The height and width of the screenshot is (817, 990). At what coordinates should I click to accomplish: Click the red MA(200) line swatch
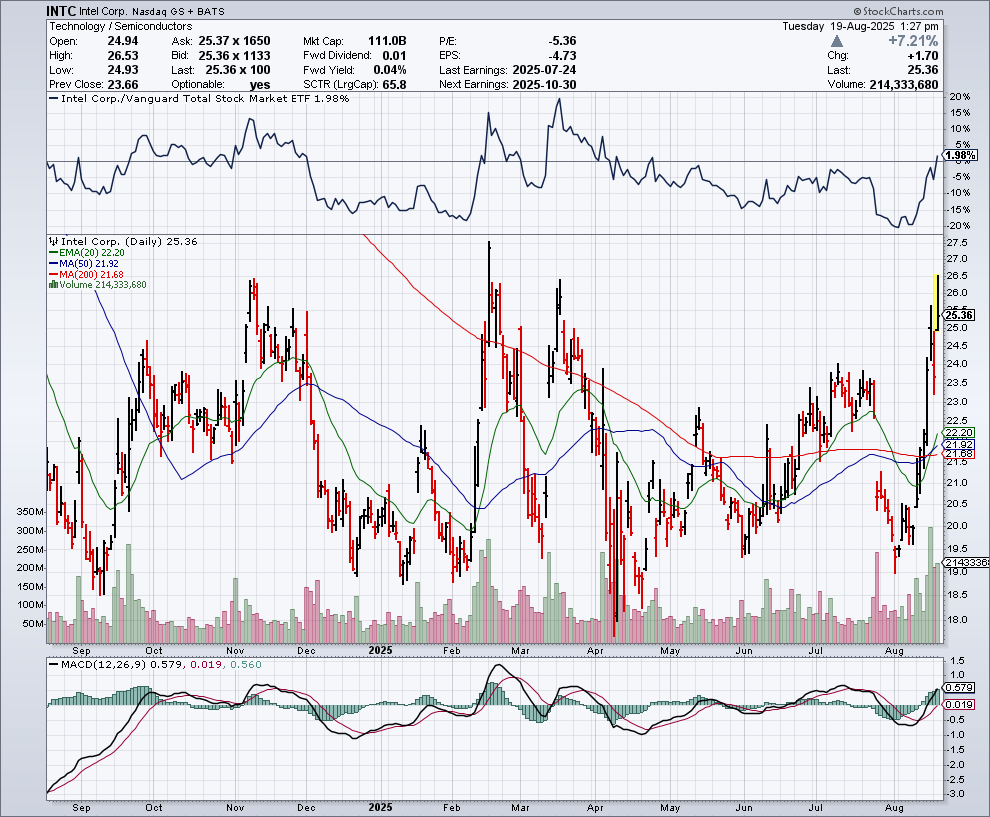[55, 273]
